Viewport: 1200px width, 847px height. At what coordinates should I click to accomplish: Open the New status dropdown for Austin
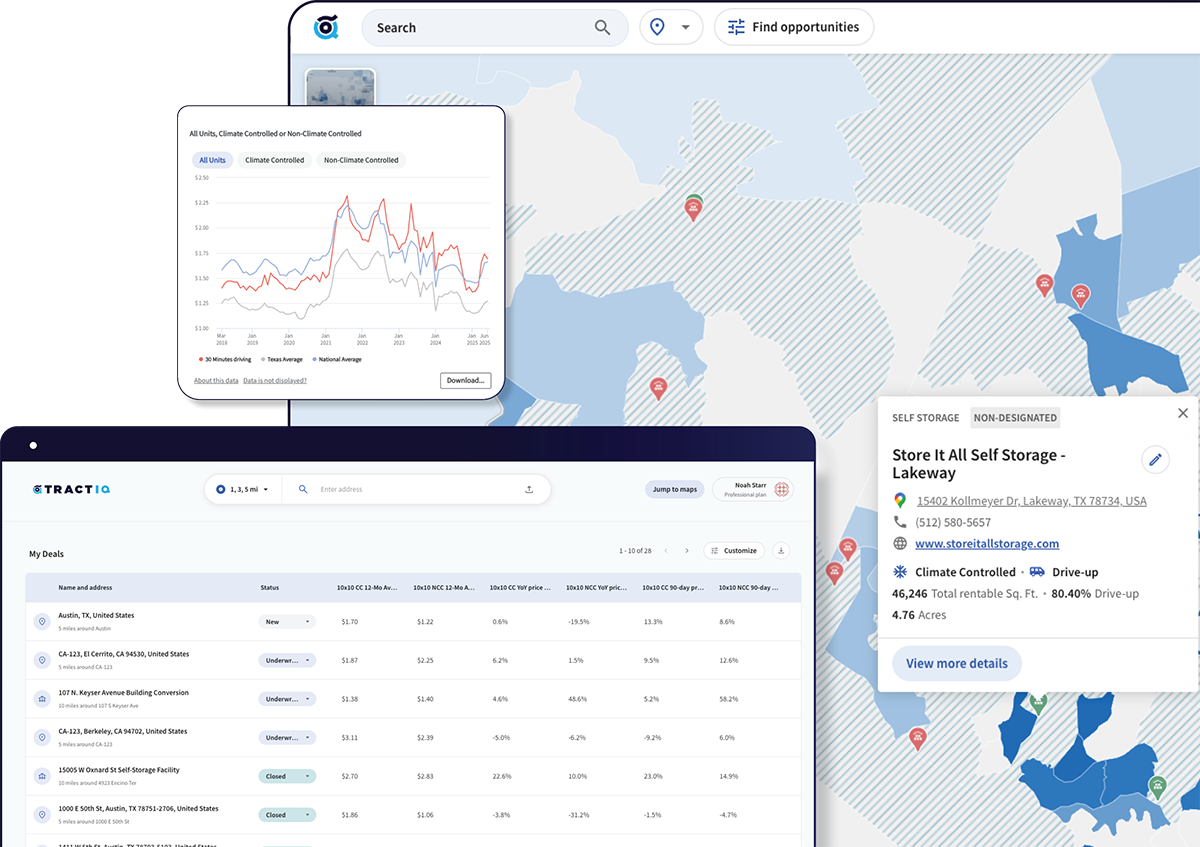286,622
